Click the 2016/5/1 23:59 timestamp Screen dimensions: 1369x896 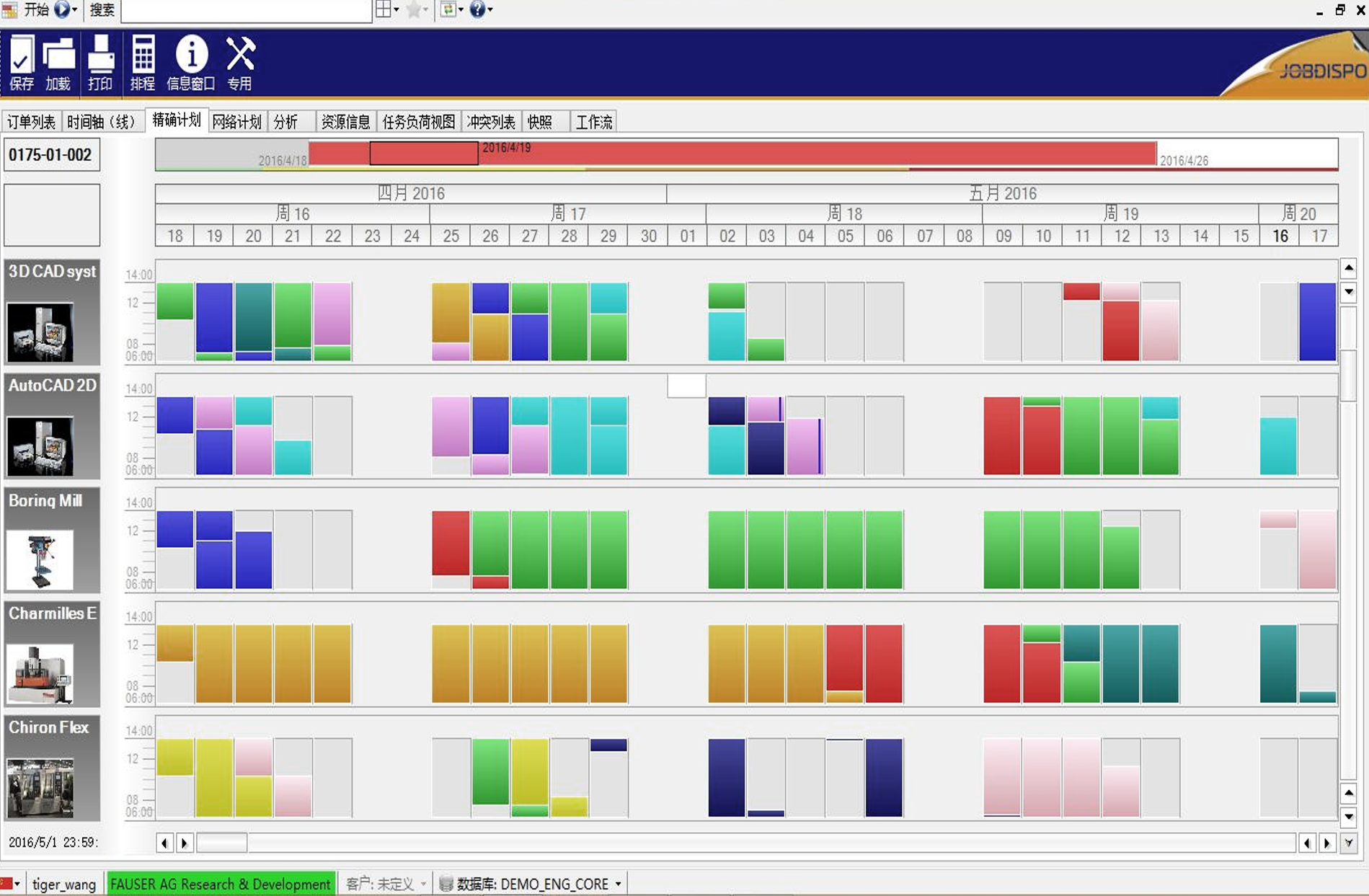click(53, 842)
